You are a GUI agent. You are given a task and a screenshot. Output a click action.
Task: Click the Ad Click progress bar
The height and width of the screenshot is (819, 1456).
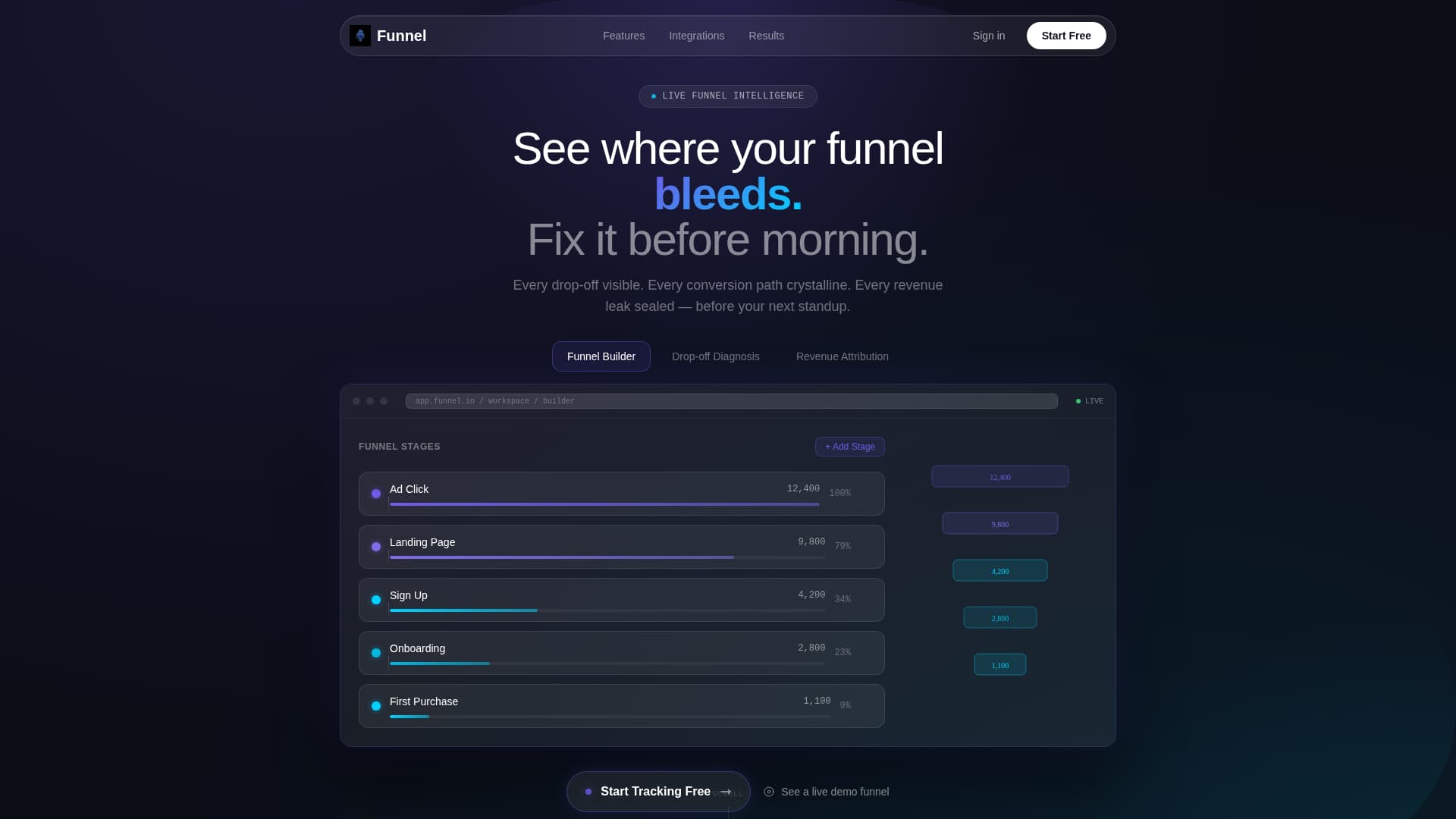(604, 504)
